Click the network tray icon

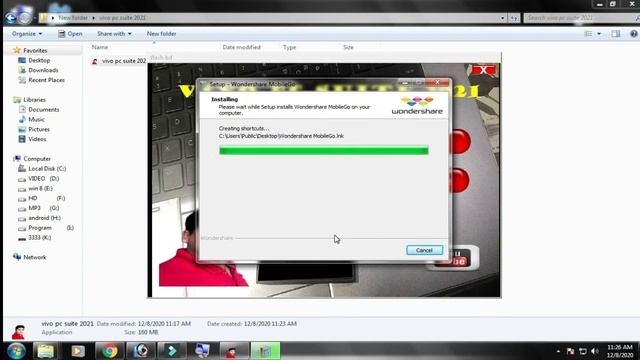pyautogui.click(x=583, y=351)
